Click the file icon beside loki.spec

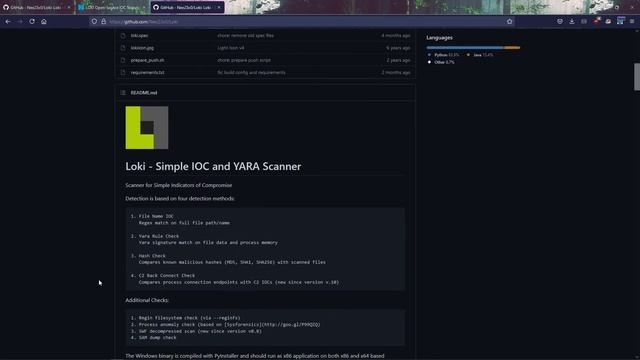coord(123,36)
